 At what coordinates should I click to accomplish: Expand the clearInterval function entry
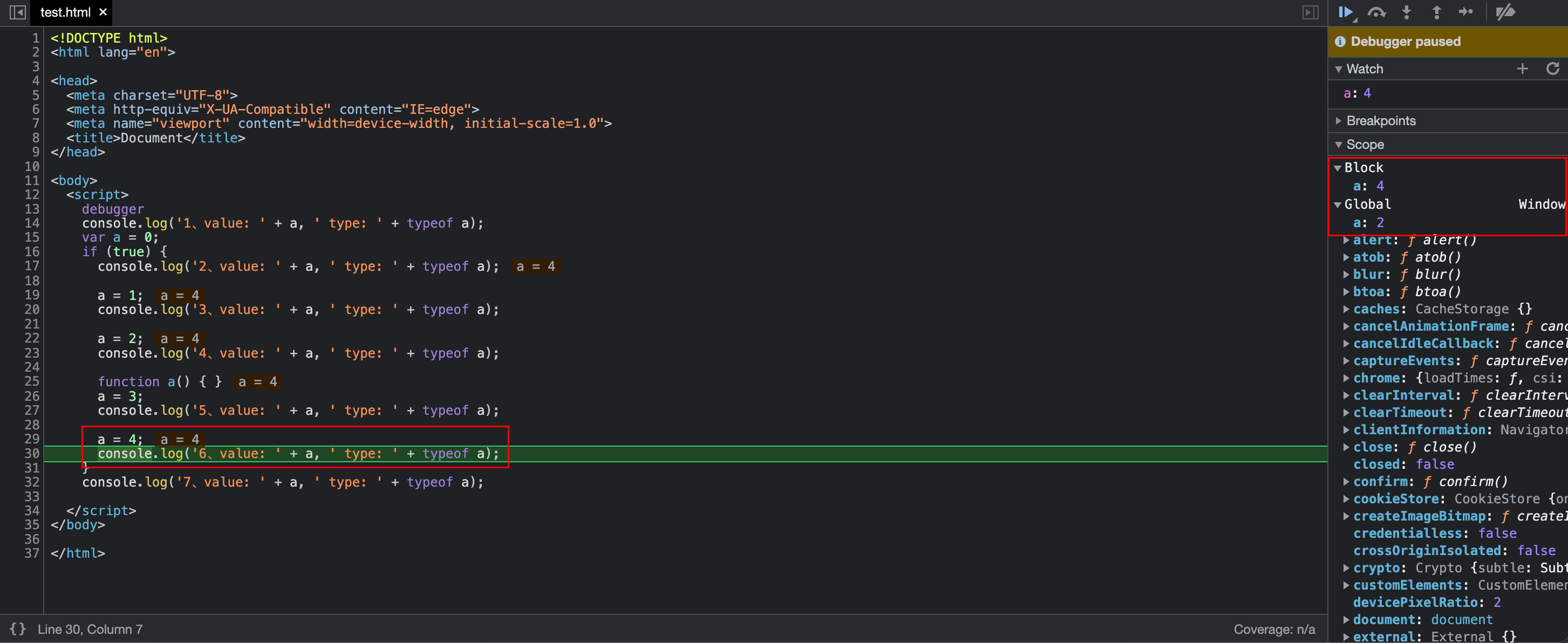(1346, 395)
